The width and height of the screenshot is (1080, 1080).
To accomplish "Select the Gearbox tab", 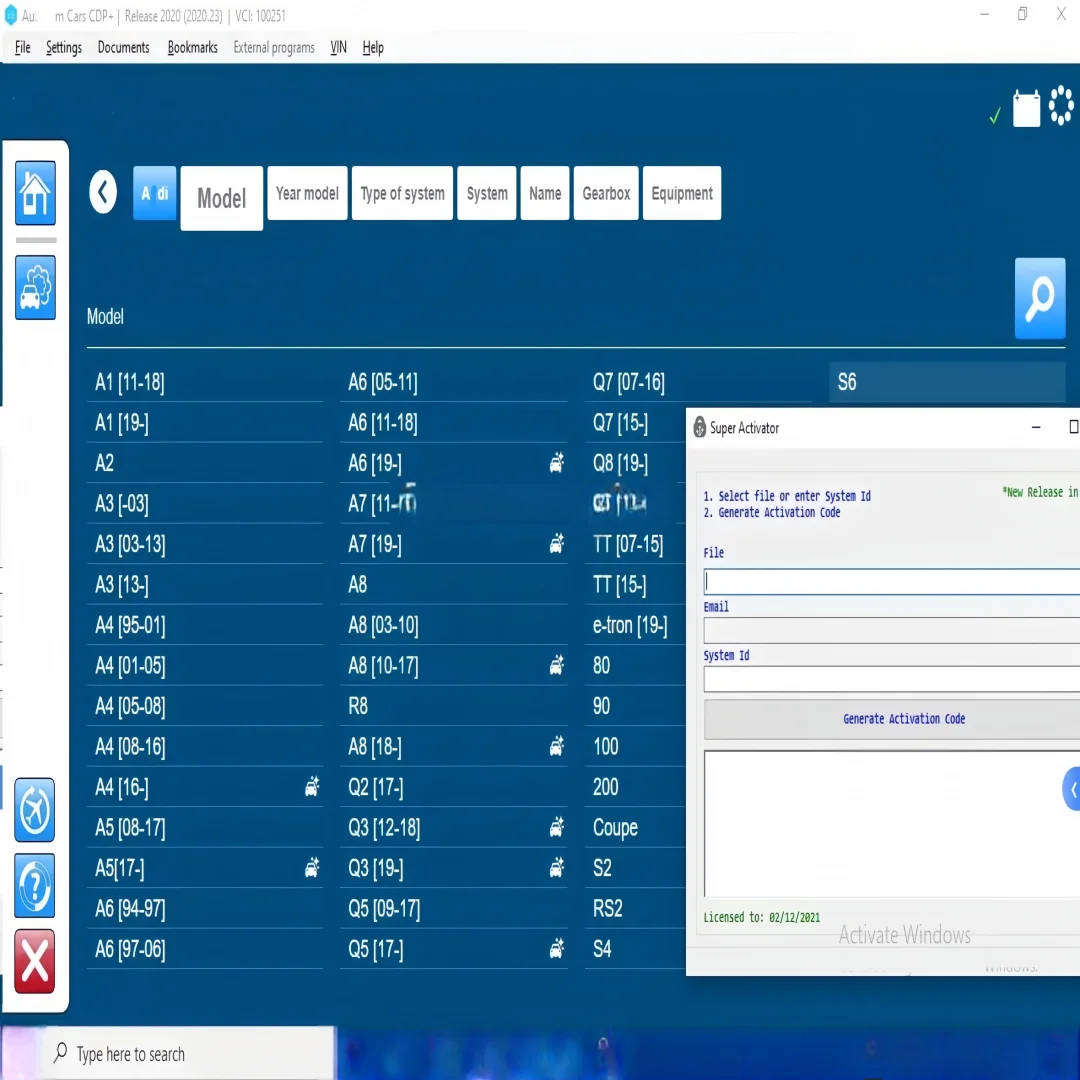I will pos(606,193).
